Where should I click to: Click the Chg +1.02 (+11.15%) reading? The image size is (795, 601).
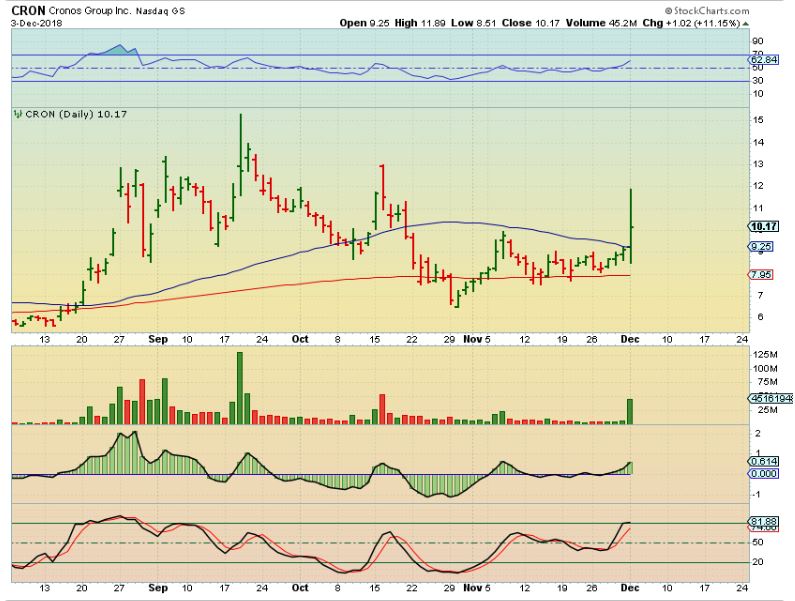tap(691, 23)
